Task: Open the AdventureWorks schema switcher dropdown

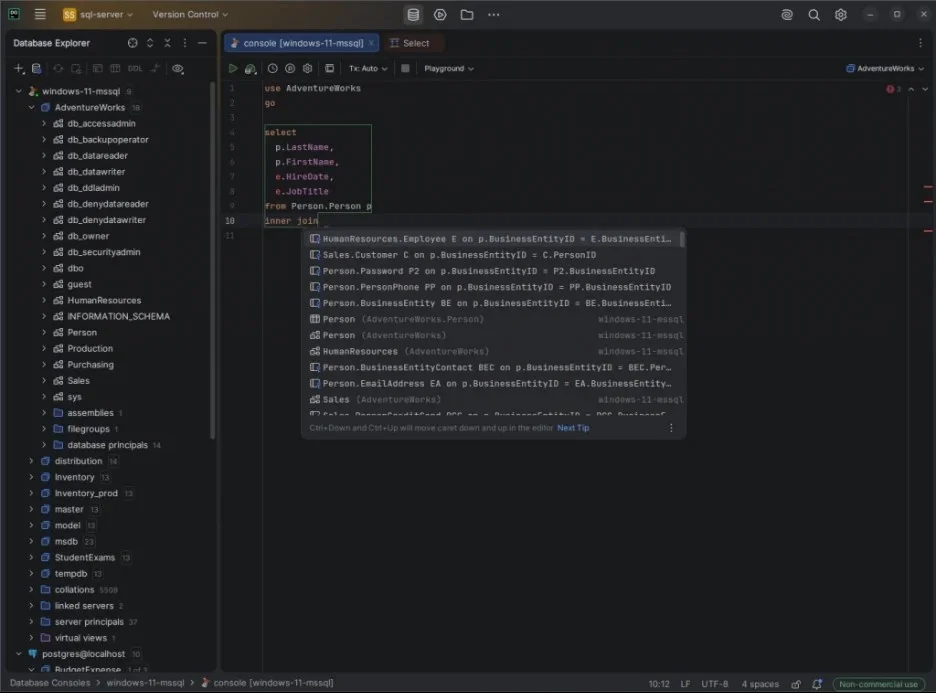Action: coord(885,69)
